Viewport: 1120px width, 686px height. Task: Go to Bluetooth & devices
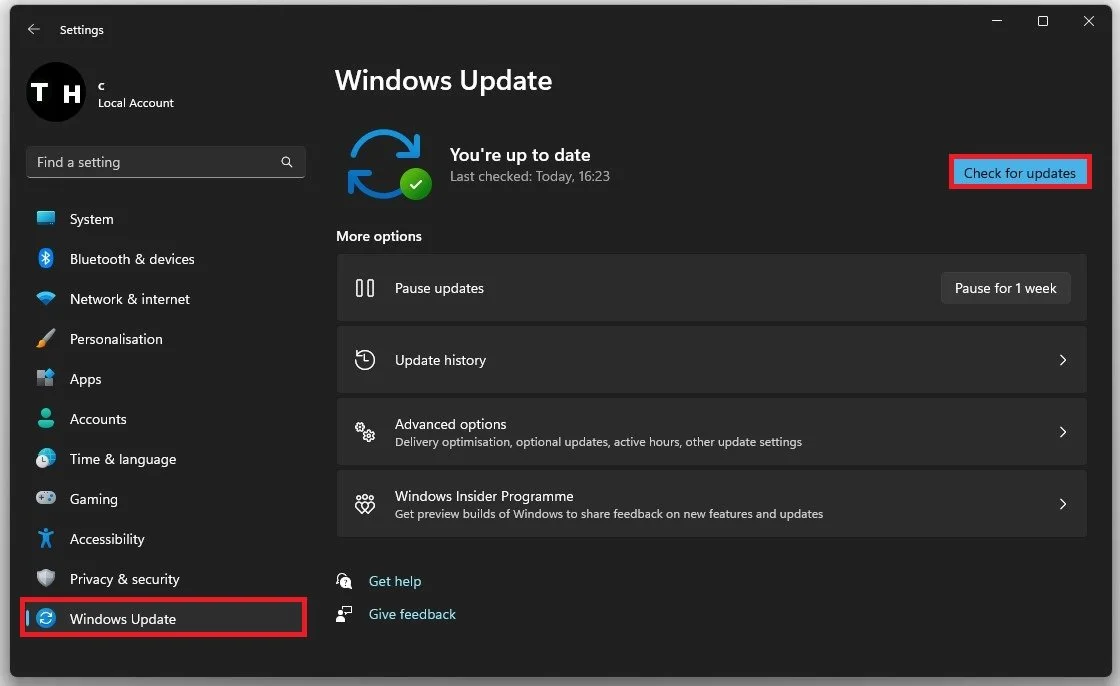pyautogui.click(x=166, y=259)
